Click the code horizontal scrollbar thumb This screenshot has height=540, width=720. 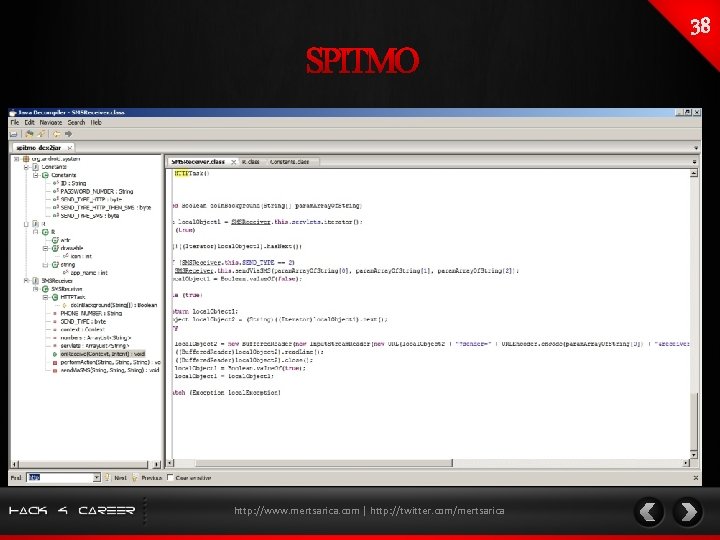(324, 463)
